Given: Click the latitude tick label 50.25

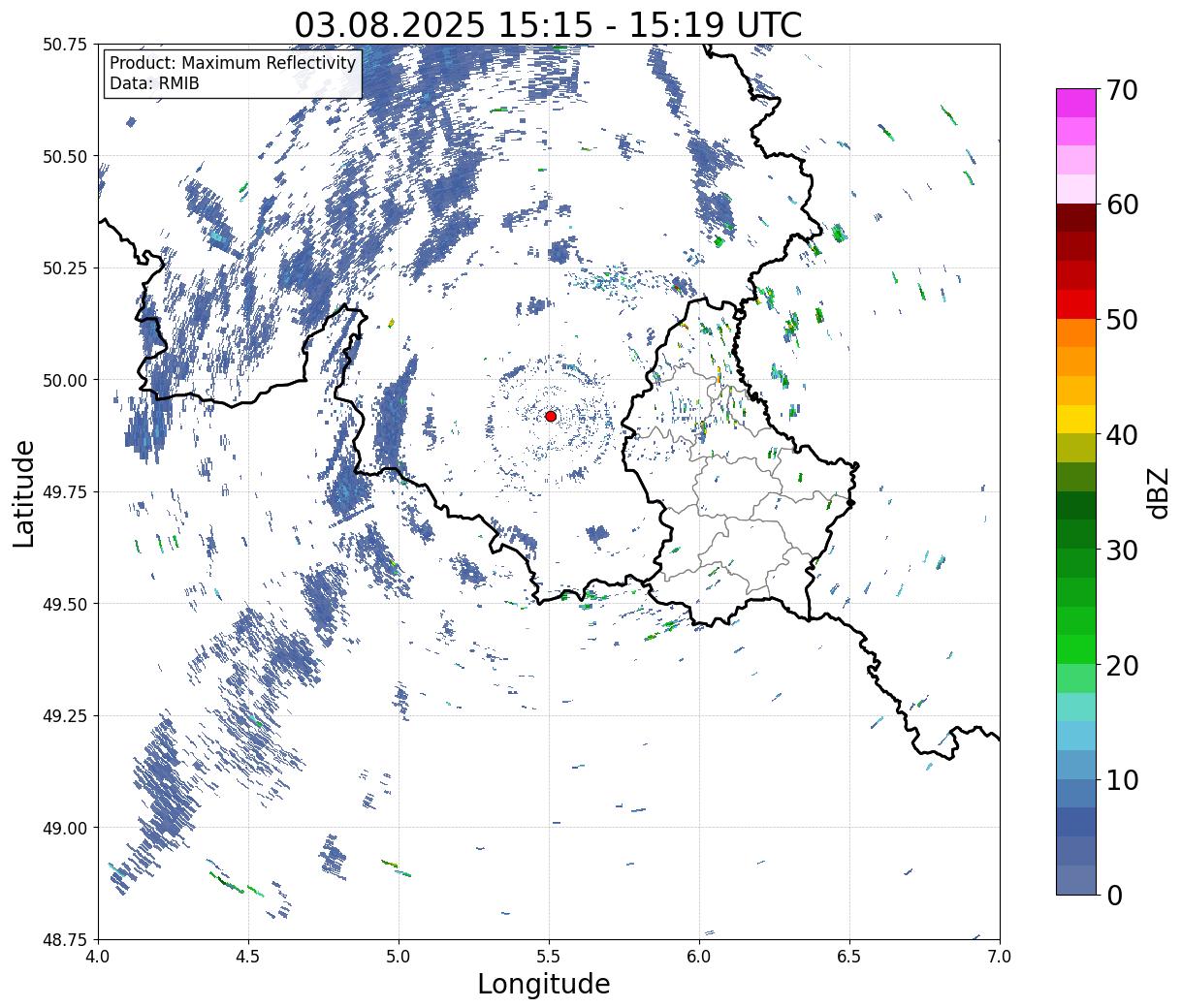Looking at the screenshot, I should (x=65, y=268).
